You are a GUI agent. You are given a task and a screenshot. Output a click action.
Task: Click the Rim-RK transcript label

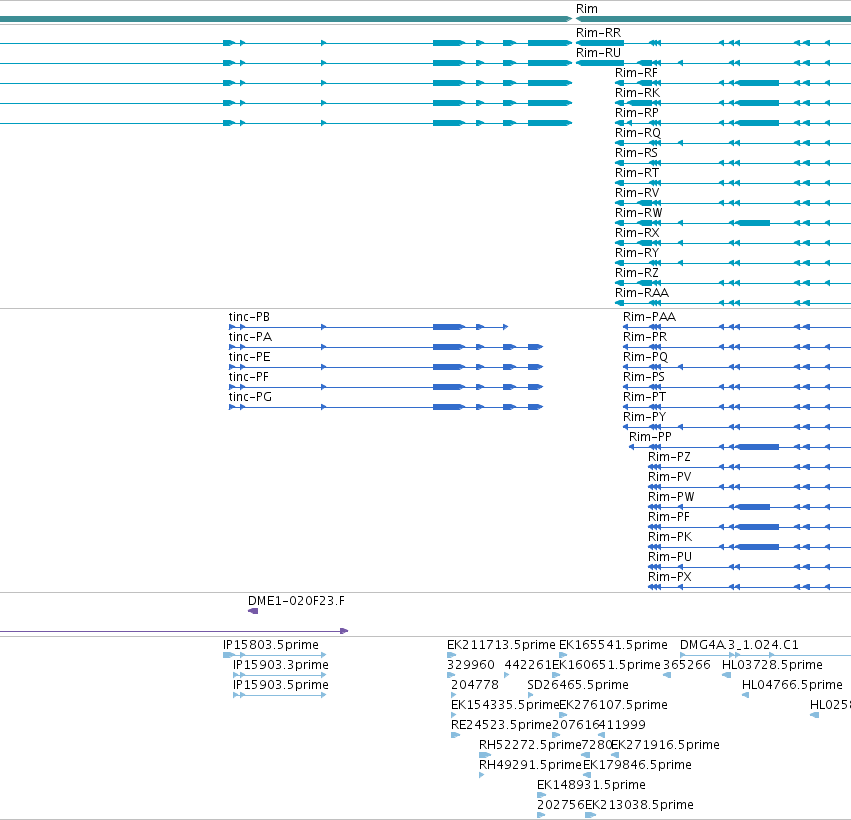pos(637,93)
